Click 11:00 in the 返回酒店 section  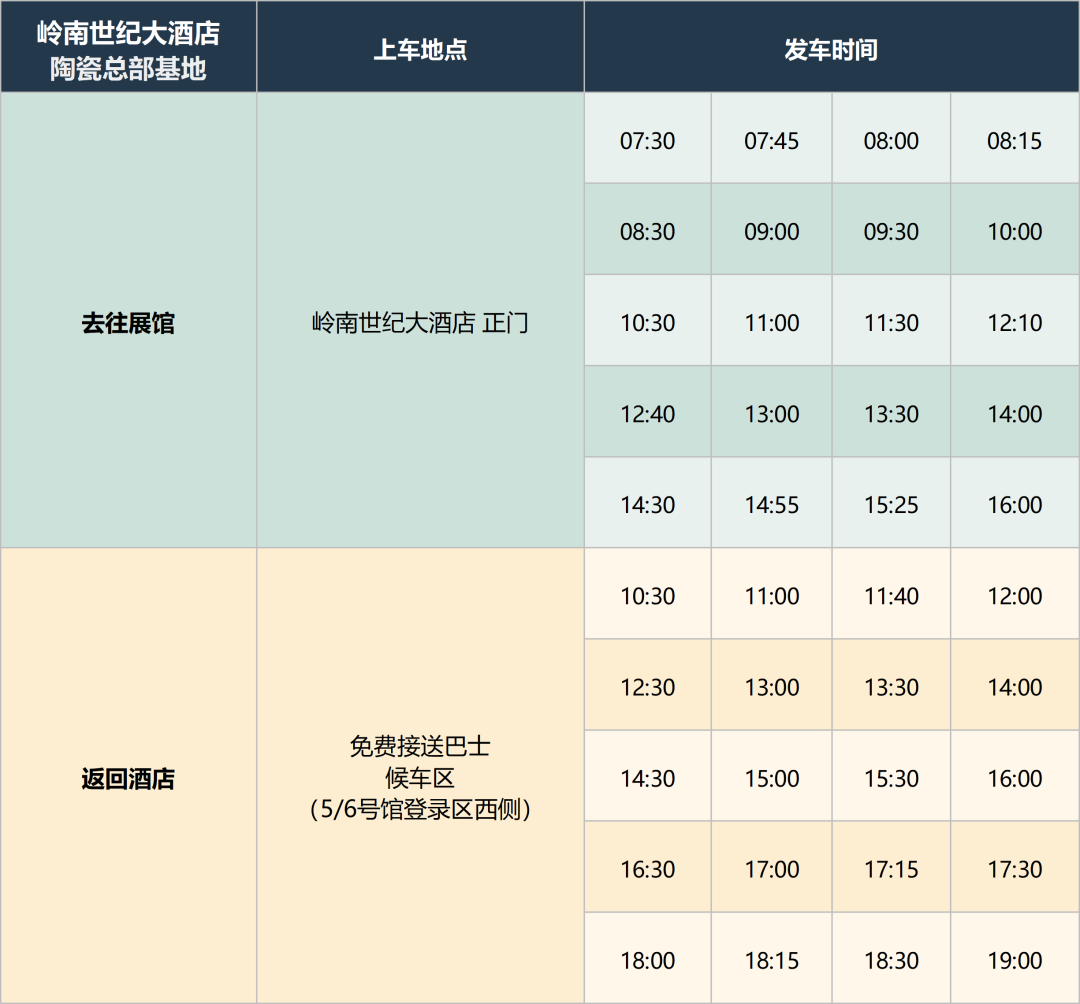pos(771,594)
